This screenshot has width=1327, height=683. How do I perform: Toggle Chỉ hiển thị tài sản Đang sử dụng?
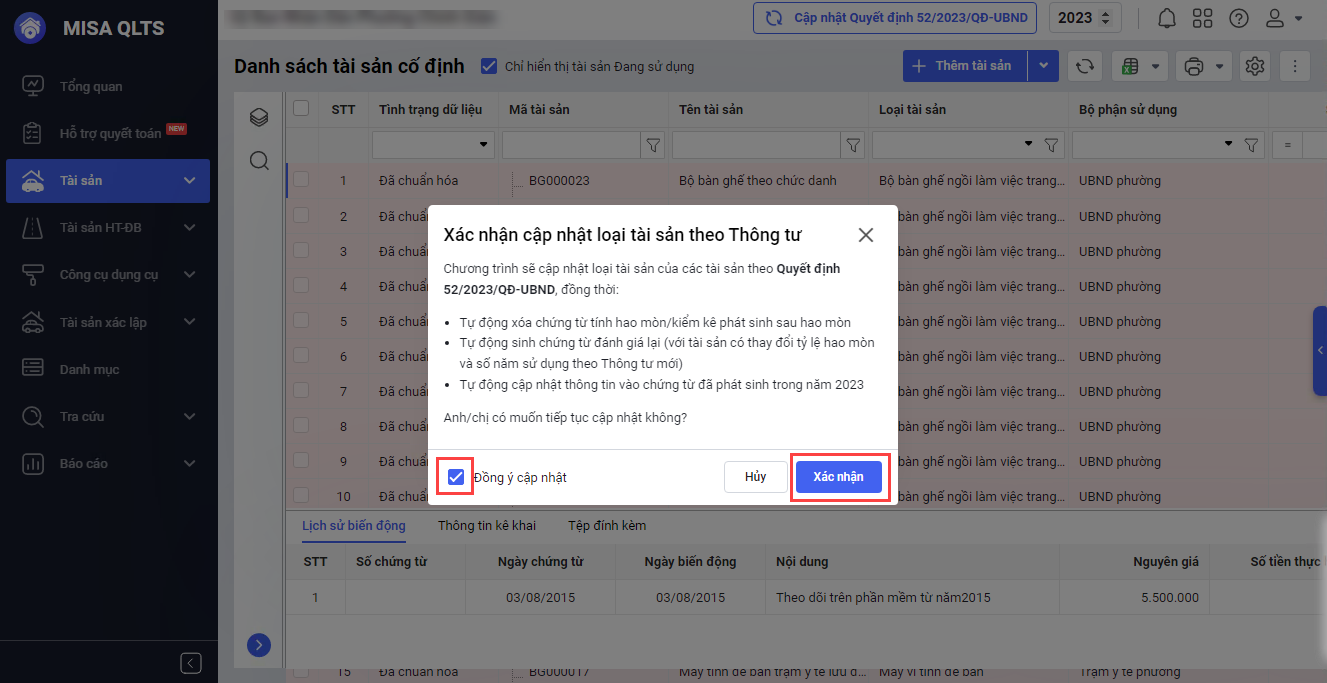489,66
